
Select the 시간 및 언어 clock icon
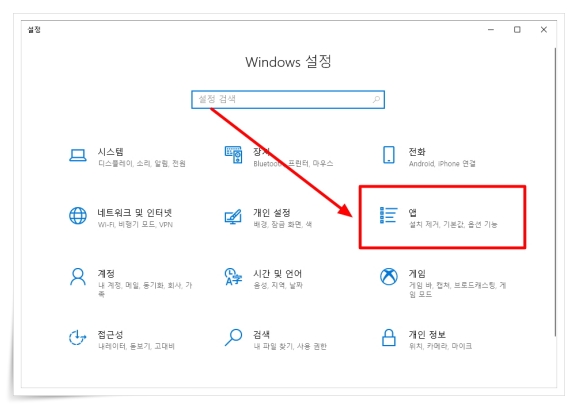[x=233, y=276]
